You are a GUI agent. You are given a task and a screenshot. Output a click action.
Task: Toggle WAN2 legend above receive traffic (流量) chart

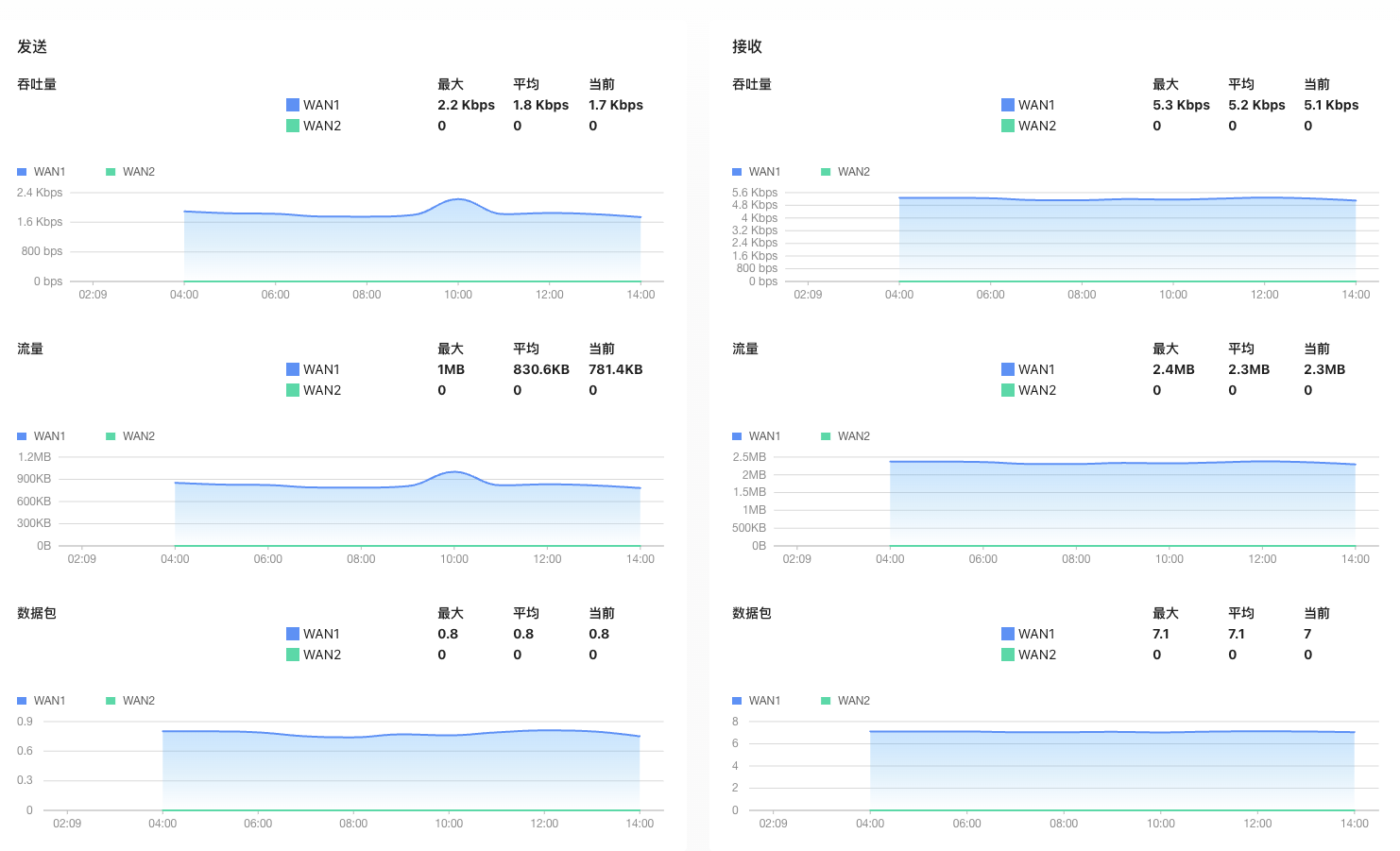click(845, 436)
